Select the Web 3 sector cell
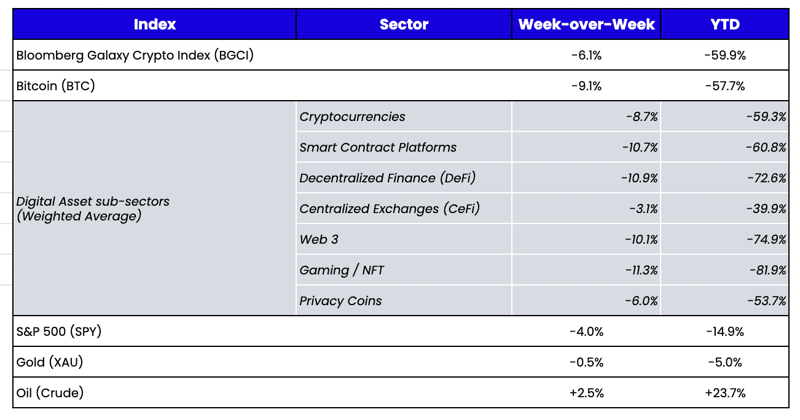Viewport: 800px width, 420px height. click(321, 240)
